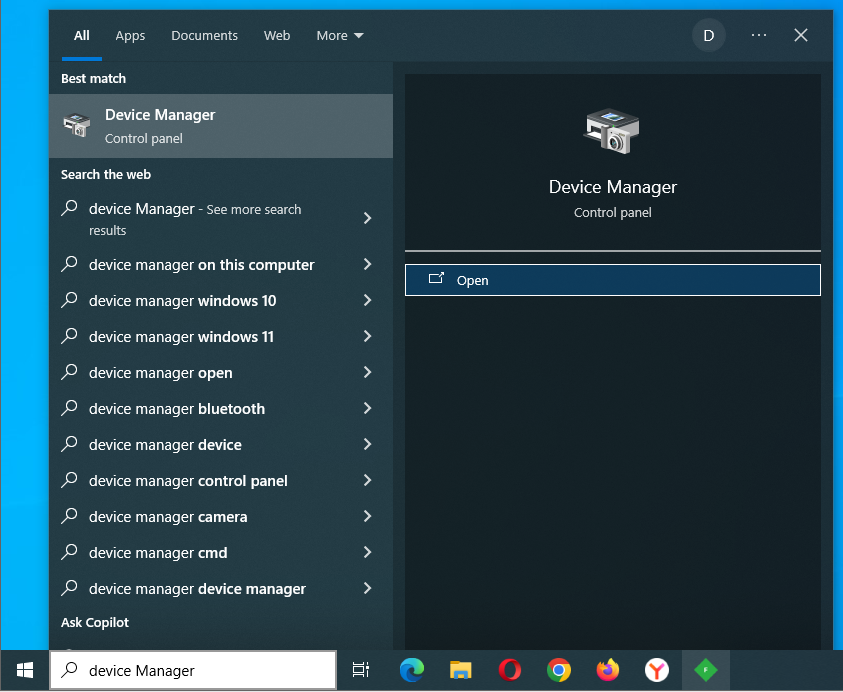Click search icon beside 'windows 11' suggestion

pyautogui.click(x=69, y=336)
